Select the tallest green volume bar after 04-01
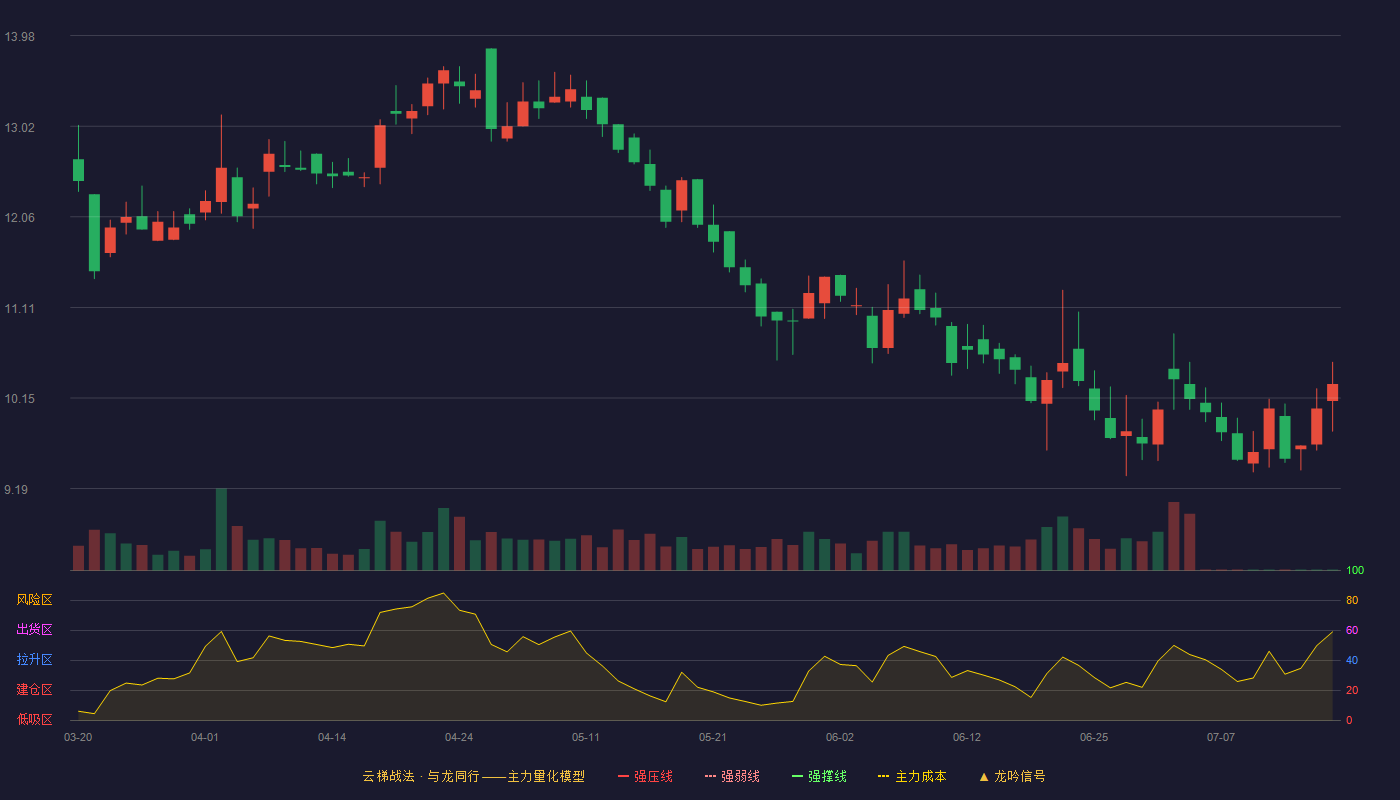The width and height of the screenshot is (1400, 800). pos(221,529)
